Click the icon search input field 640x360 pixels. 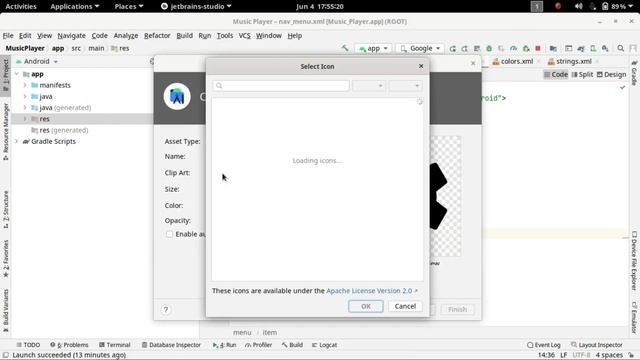[281, 86]
